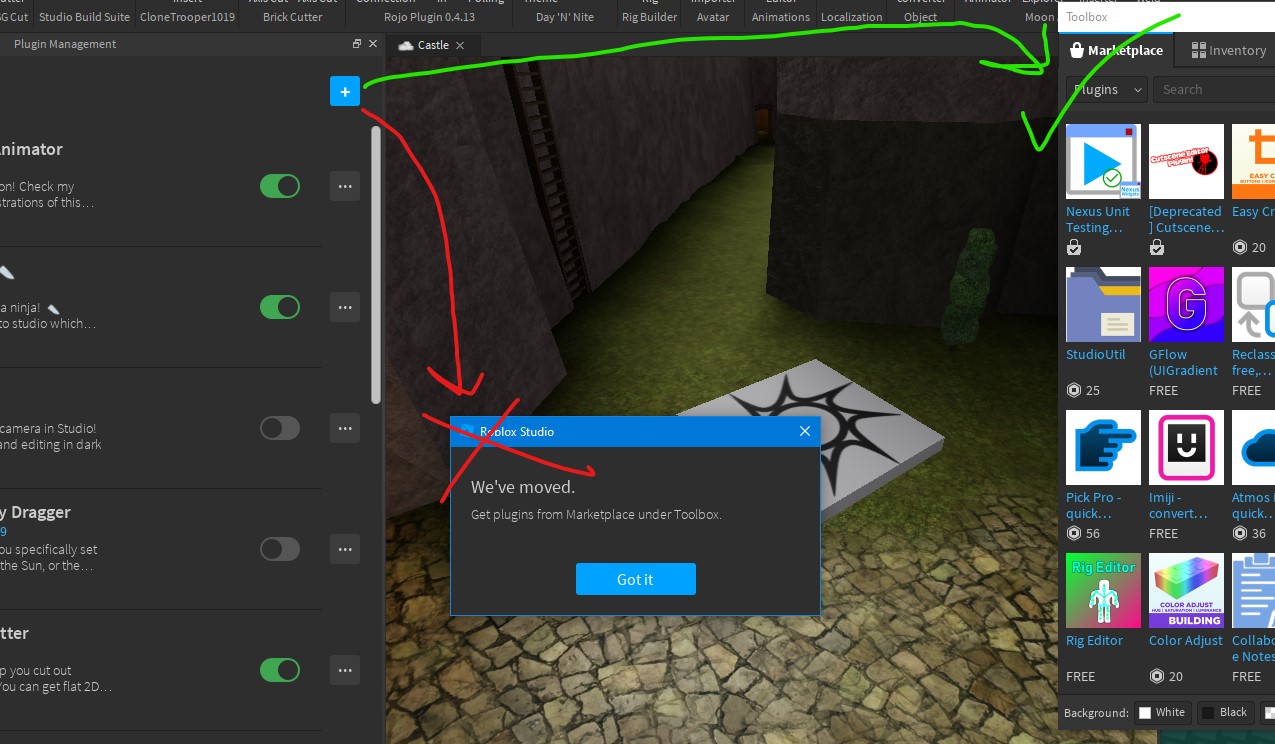Click the blue plus add button
The image size is (1275, 744).
click(344, 90)
